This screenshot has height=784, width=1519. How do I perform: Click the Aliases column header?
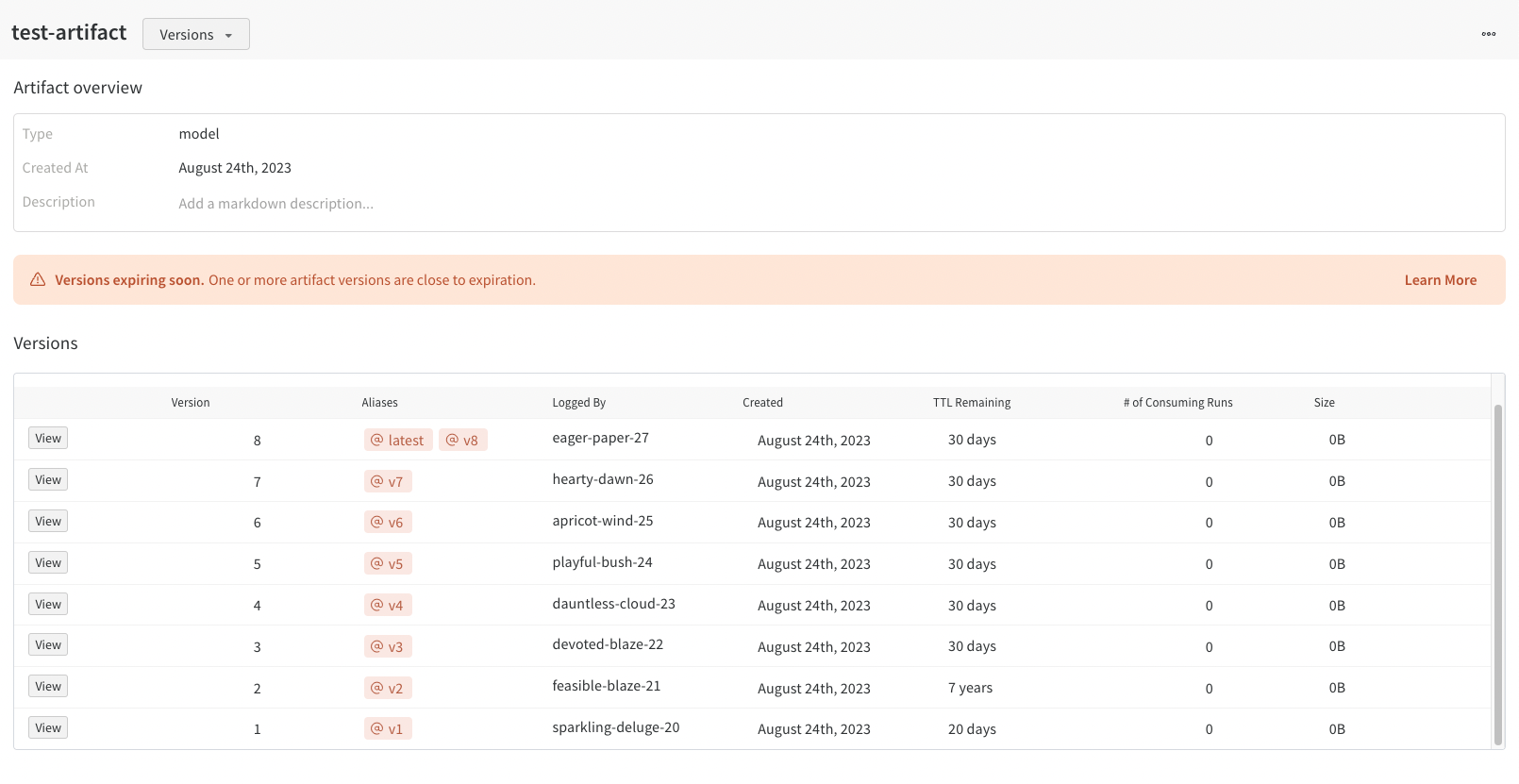coord(379,403)
